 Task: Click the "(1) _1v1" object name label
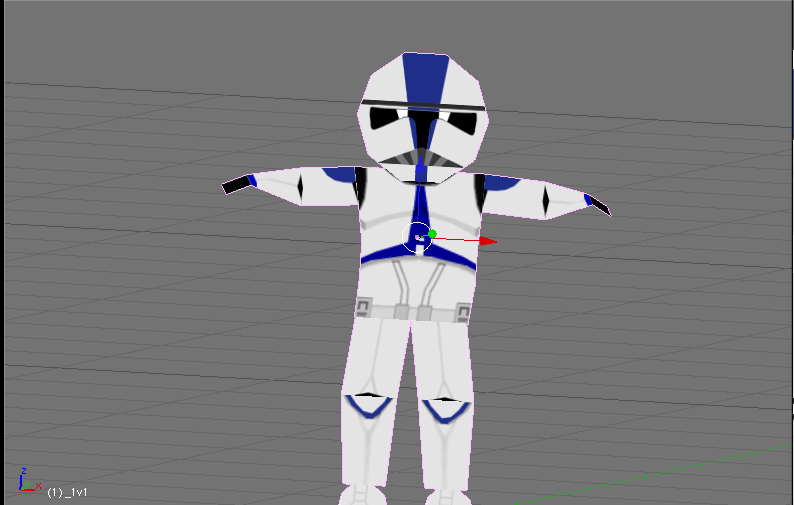pos(67,492)
